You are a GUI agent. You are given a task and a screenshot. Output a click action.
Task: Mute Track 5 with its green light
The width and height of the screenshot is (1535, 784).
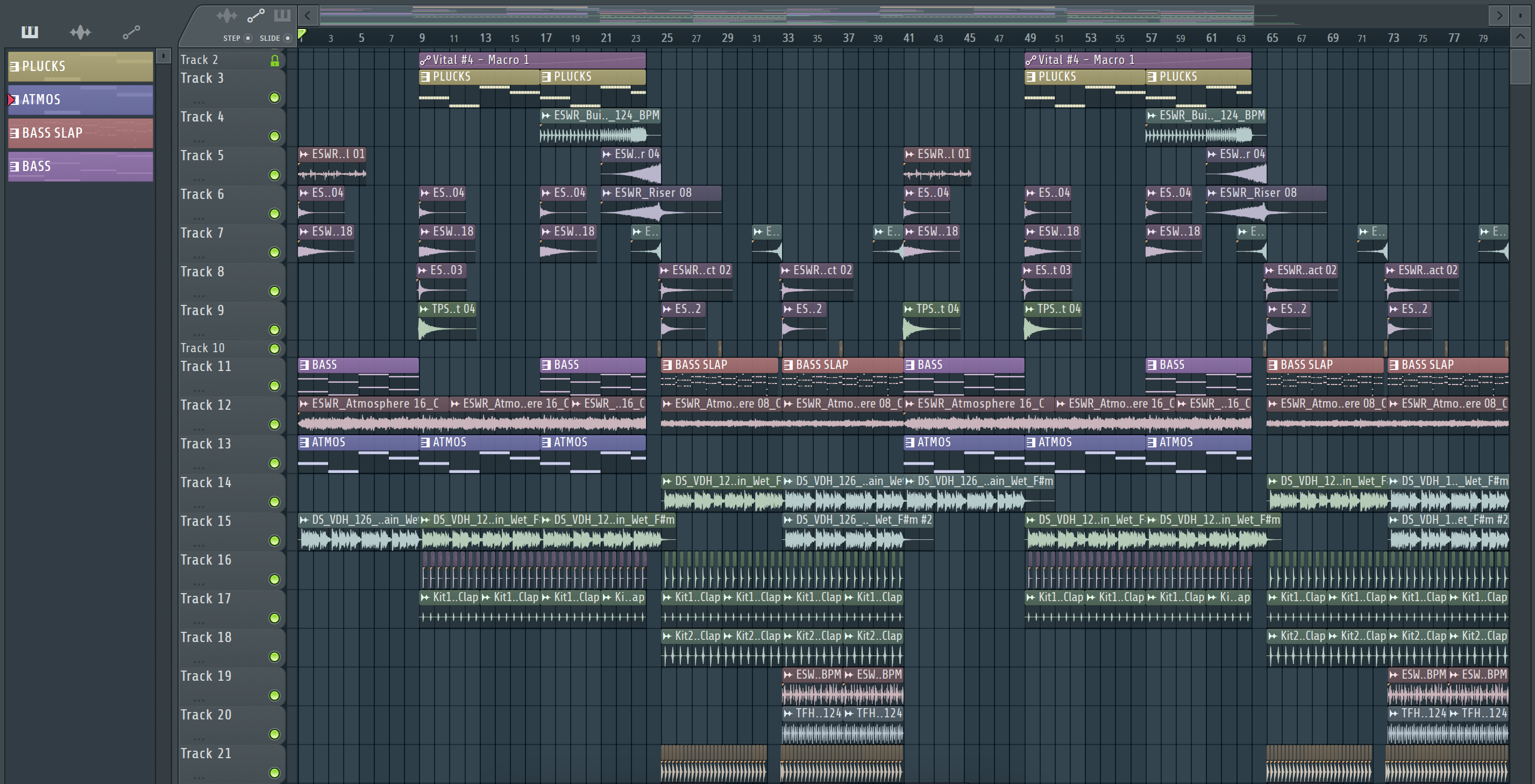point(274,175)
